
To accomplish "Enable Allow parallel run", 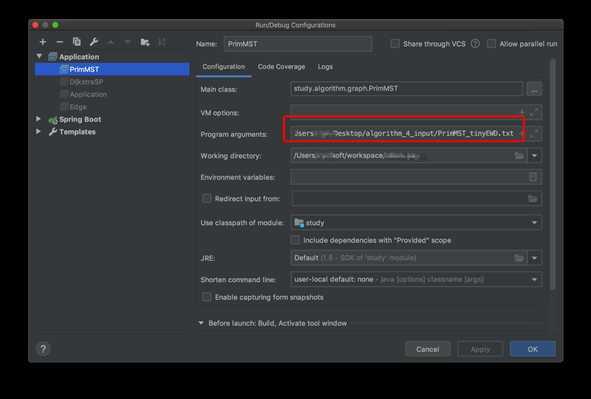I will tap(491, 44).
